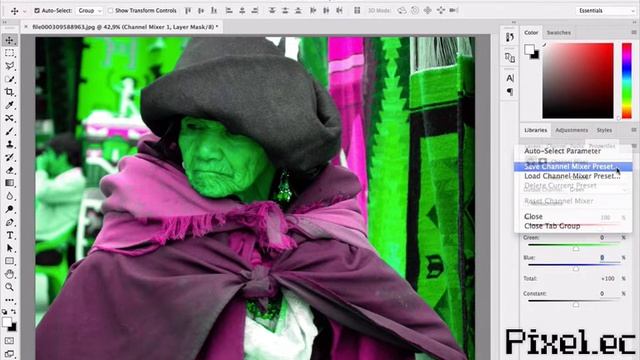Switch to the Color tab

(531, 33)
